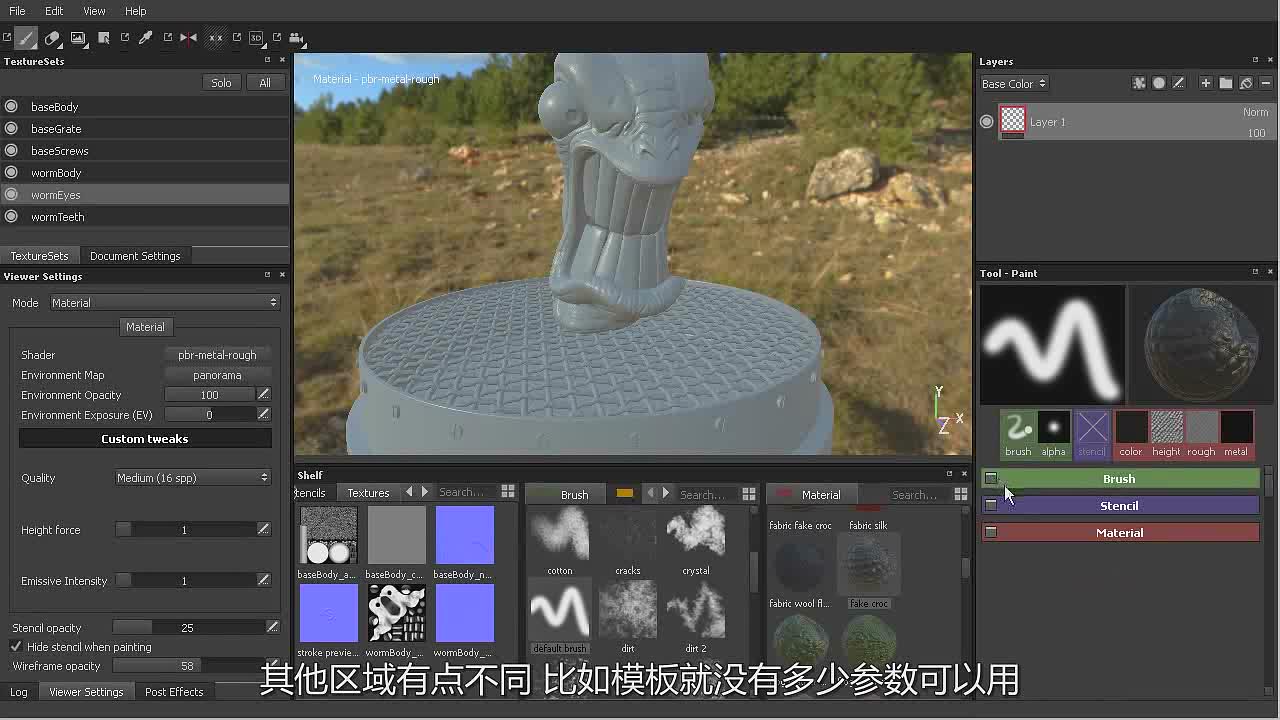Switch to Document Settings tab
The width and height of the screenshot is (1280, 720).
pyautogui.click(x=135, y=256)
